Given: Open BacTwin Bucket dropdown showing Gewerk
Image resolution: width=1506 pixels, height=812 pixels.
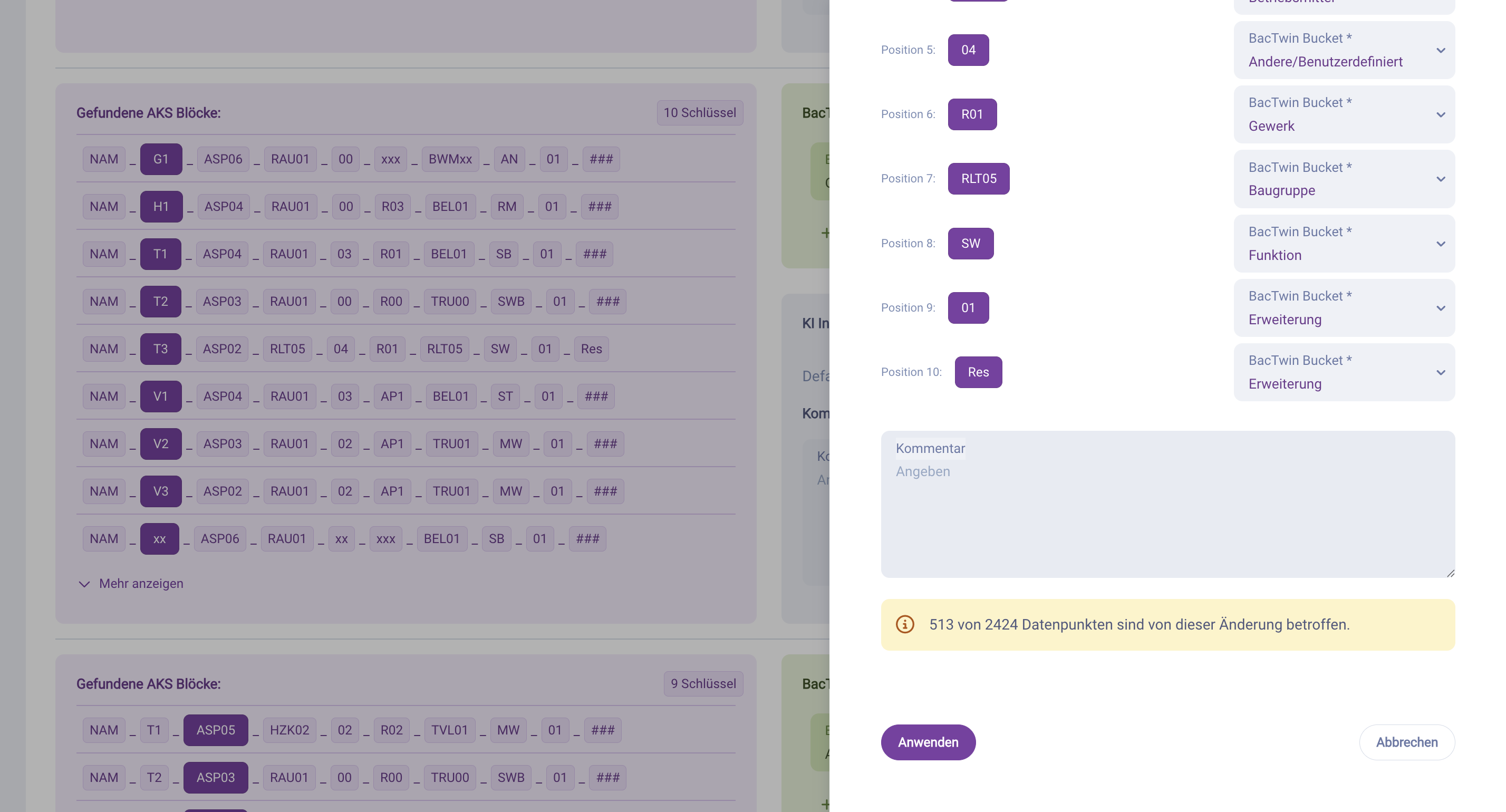Looking at the screenshot, I should [1344, 114].
